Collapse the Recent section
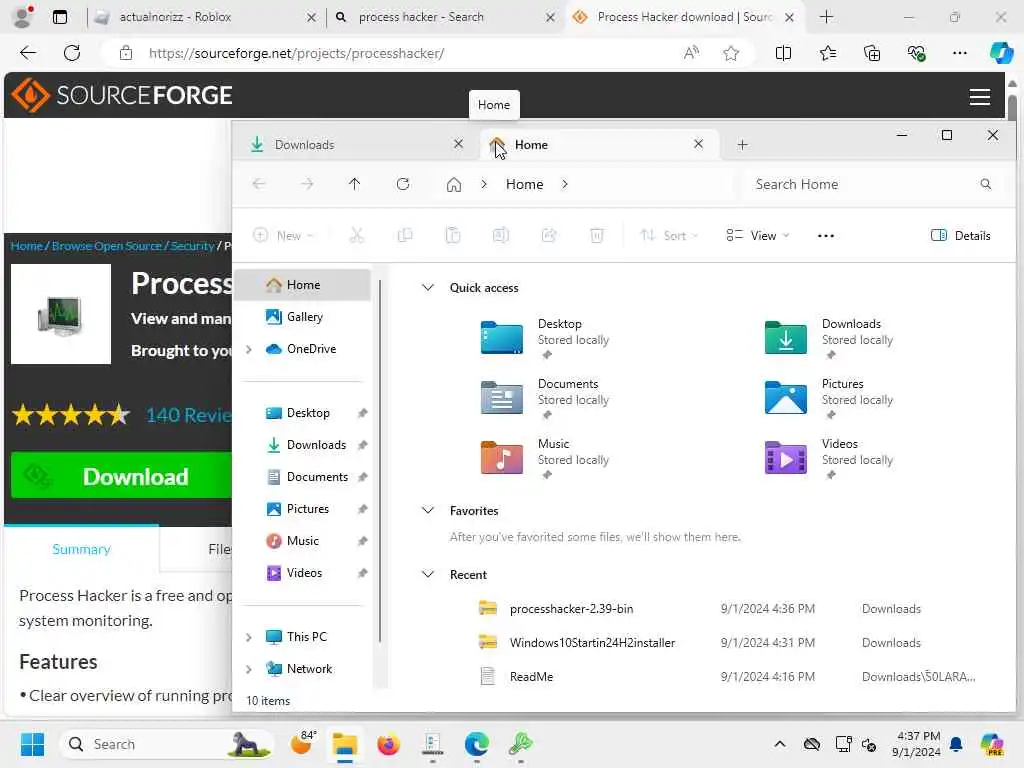1024x768 pixels. pos(428,574)
